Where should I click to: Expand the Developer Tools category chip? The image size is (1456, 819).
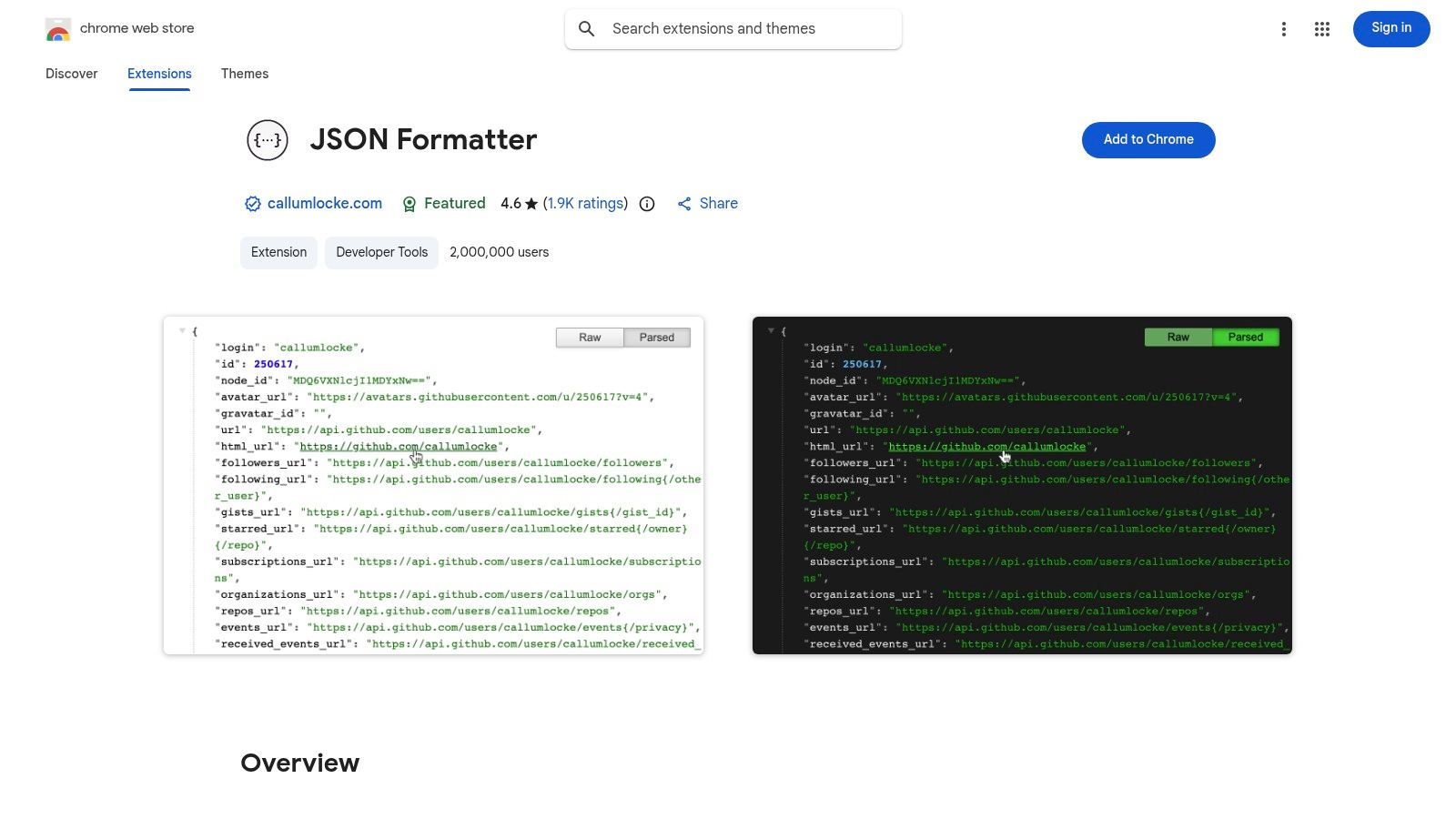[380, 252]
